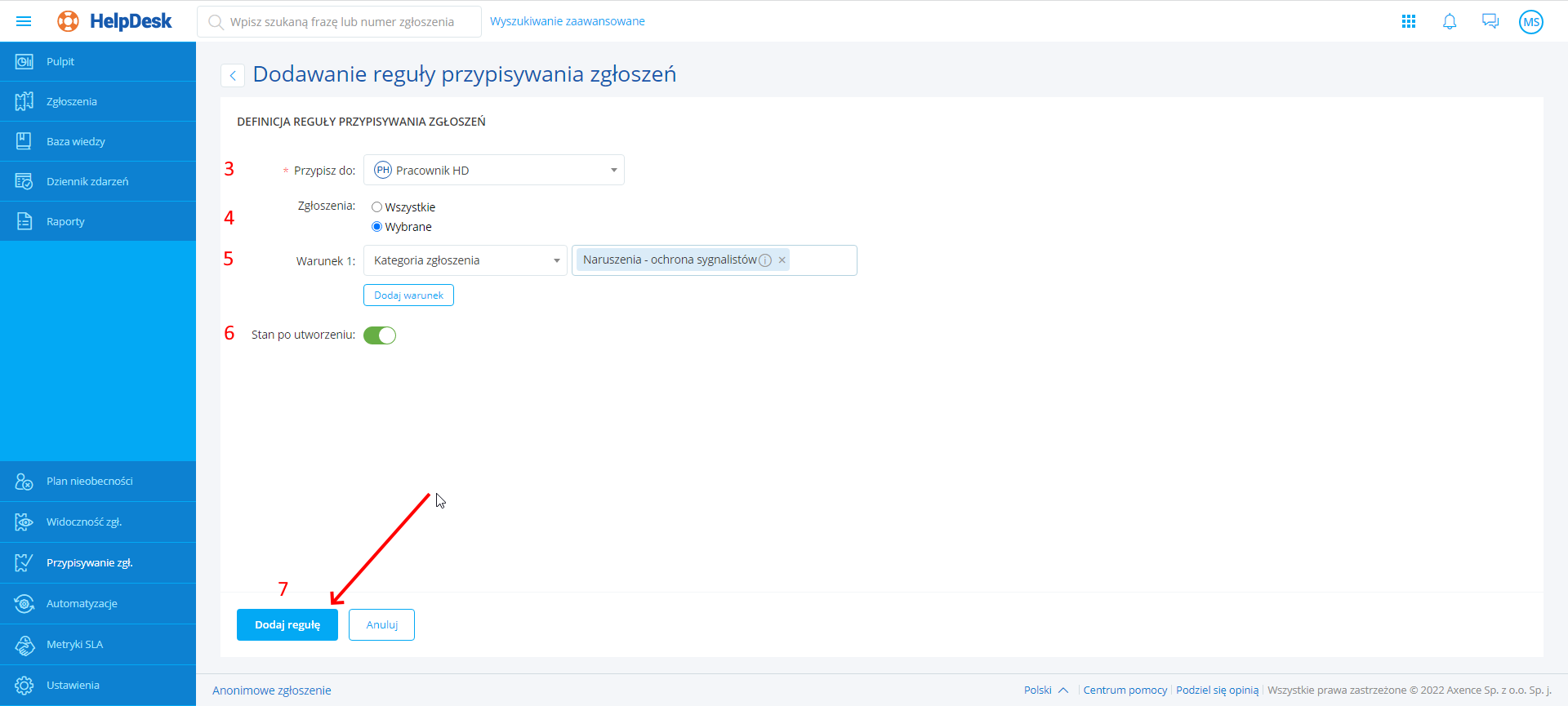Open the apps grid icon
This screenshot has height=706, width=1568.
pos(1409,22)
